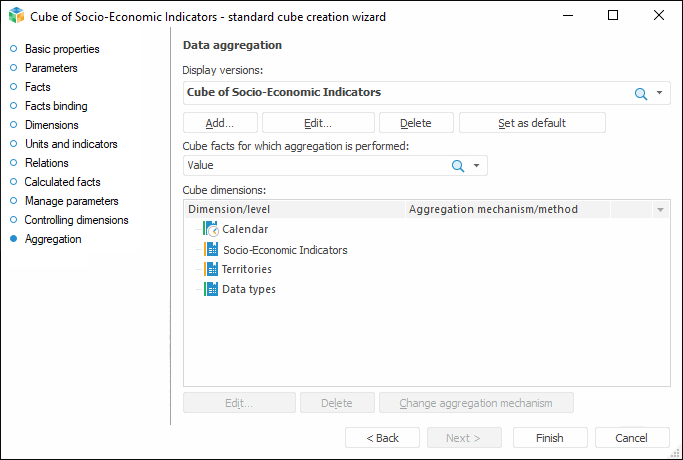This screenshot has width=683, height=460.
Task: Click the search icon in Display versions
Action: (641, 93)
